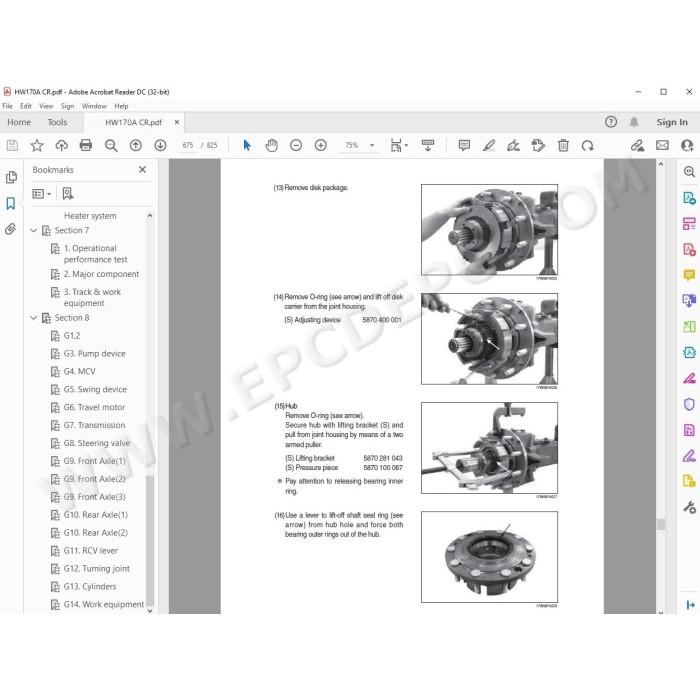Open the Help menu
The image size is (700, 700).
121,106
